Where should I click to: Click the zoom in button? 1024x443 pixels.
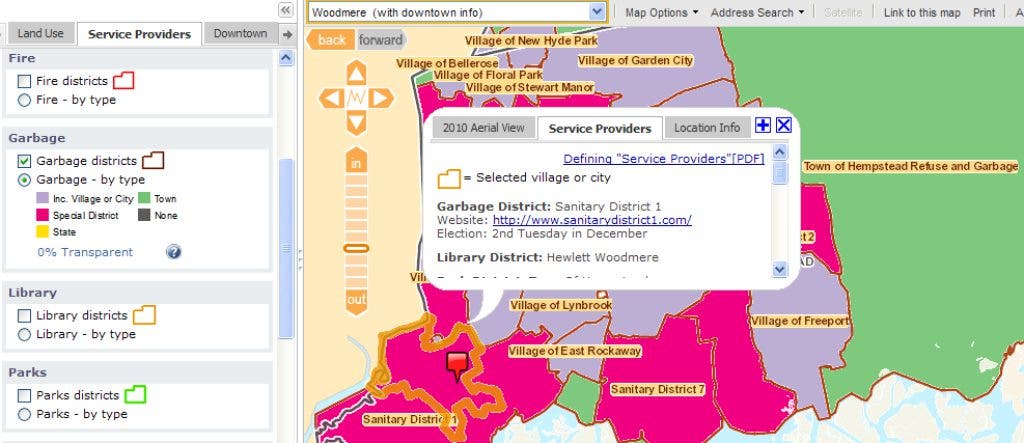[x=357, y=162]
